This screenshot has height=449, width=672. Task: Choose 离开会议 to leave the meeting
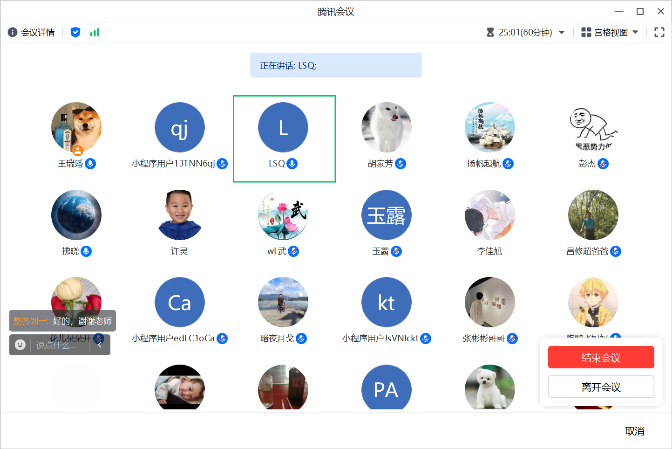(601, 386)
